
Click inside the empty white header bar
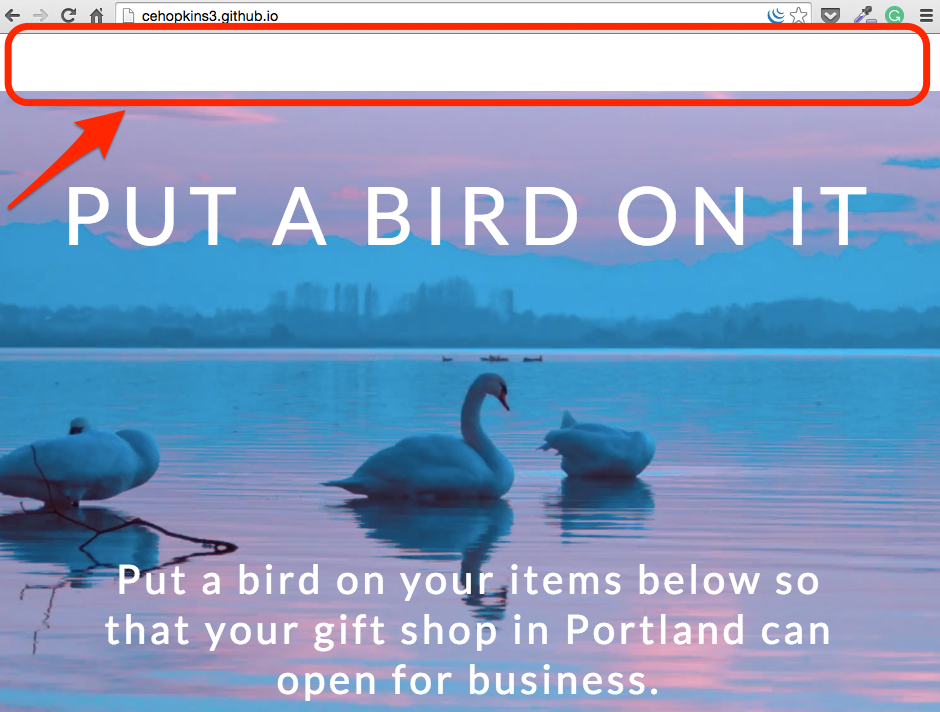[468, 63]
